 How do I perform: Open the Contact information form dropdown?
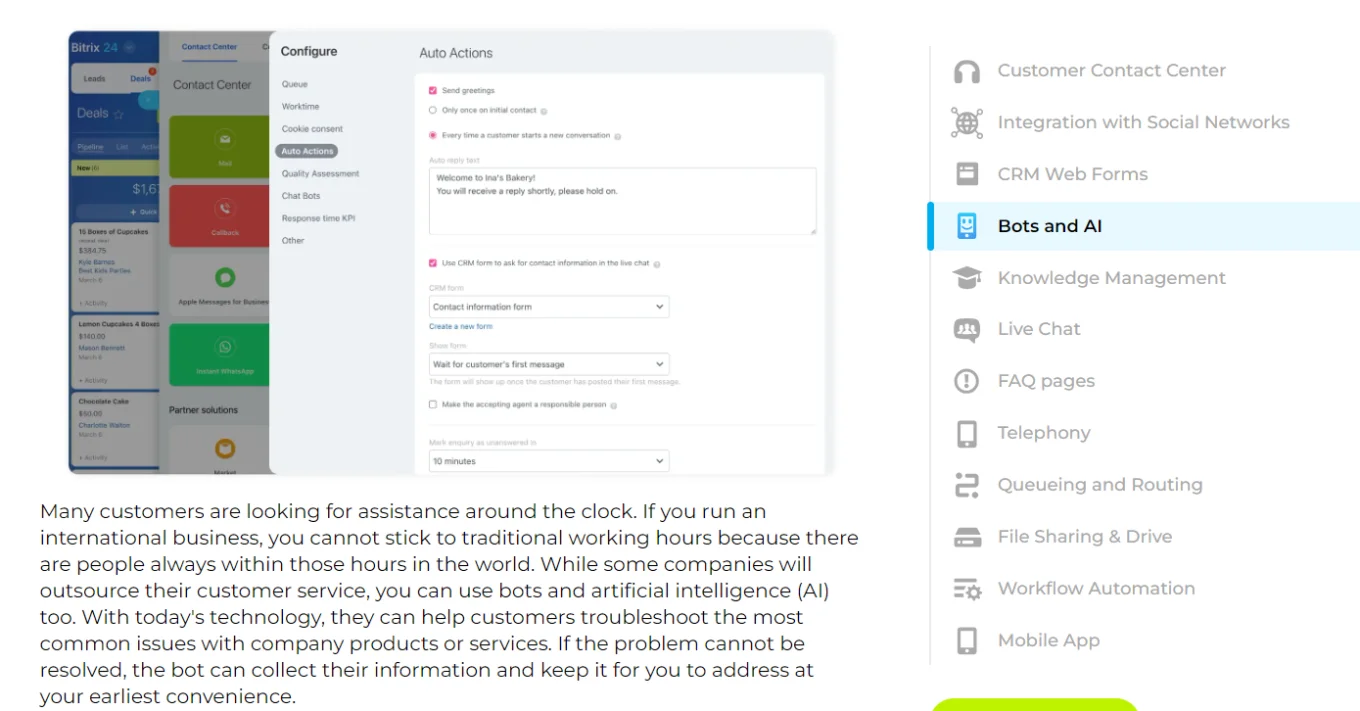click(549, 307)
